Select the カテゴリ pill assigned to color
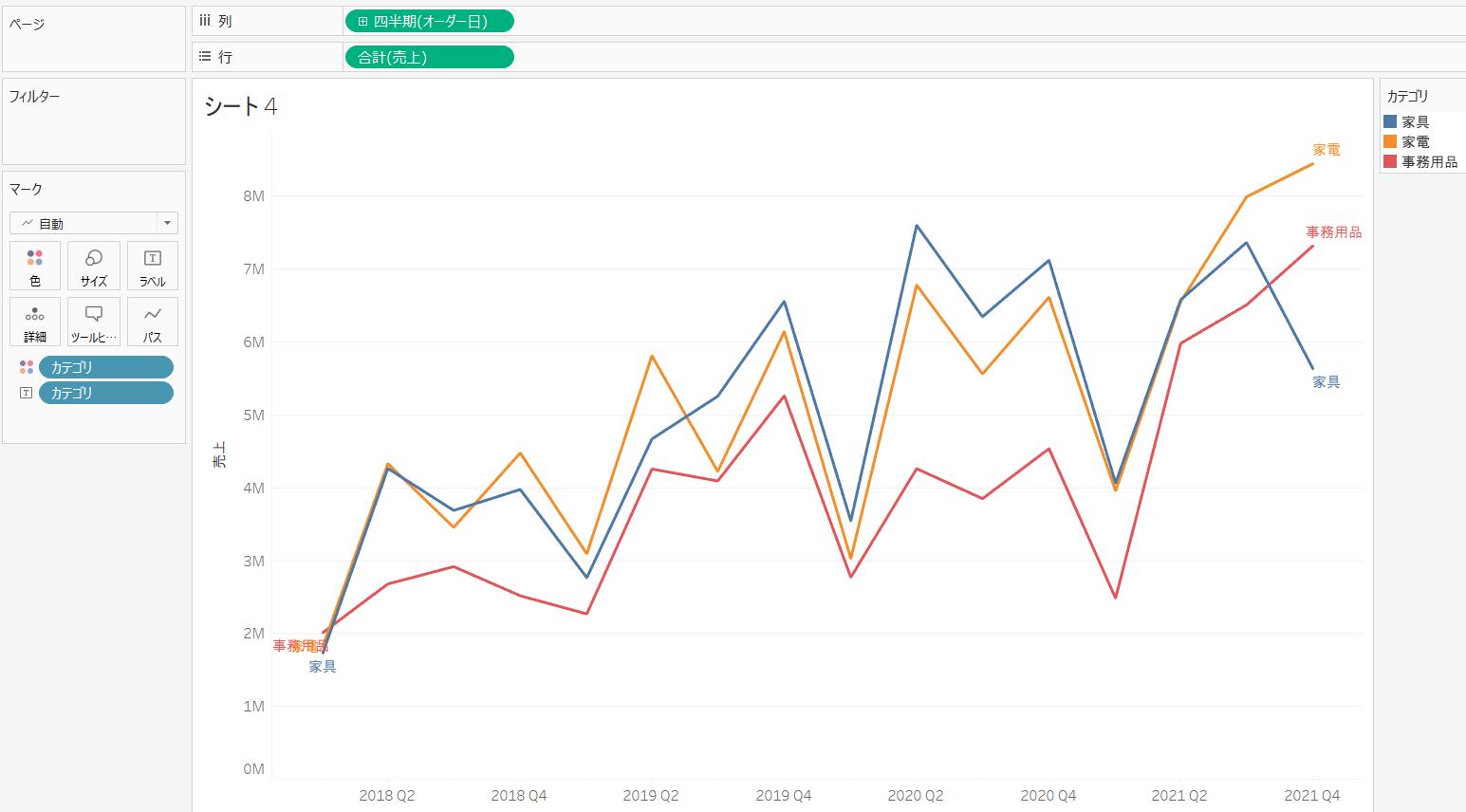 tap(106, 367)
